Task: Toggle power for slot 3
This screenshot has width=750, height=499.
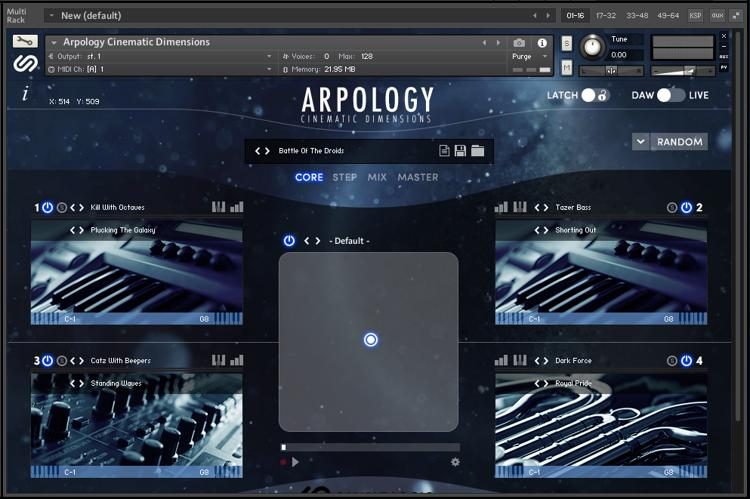Action: coord(47,361)
